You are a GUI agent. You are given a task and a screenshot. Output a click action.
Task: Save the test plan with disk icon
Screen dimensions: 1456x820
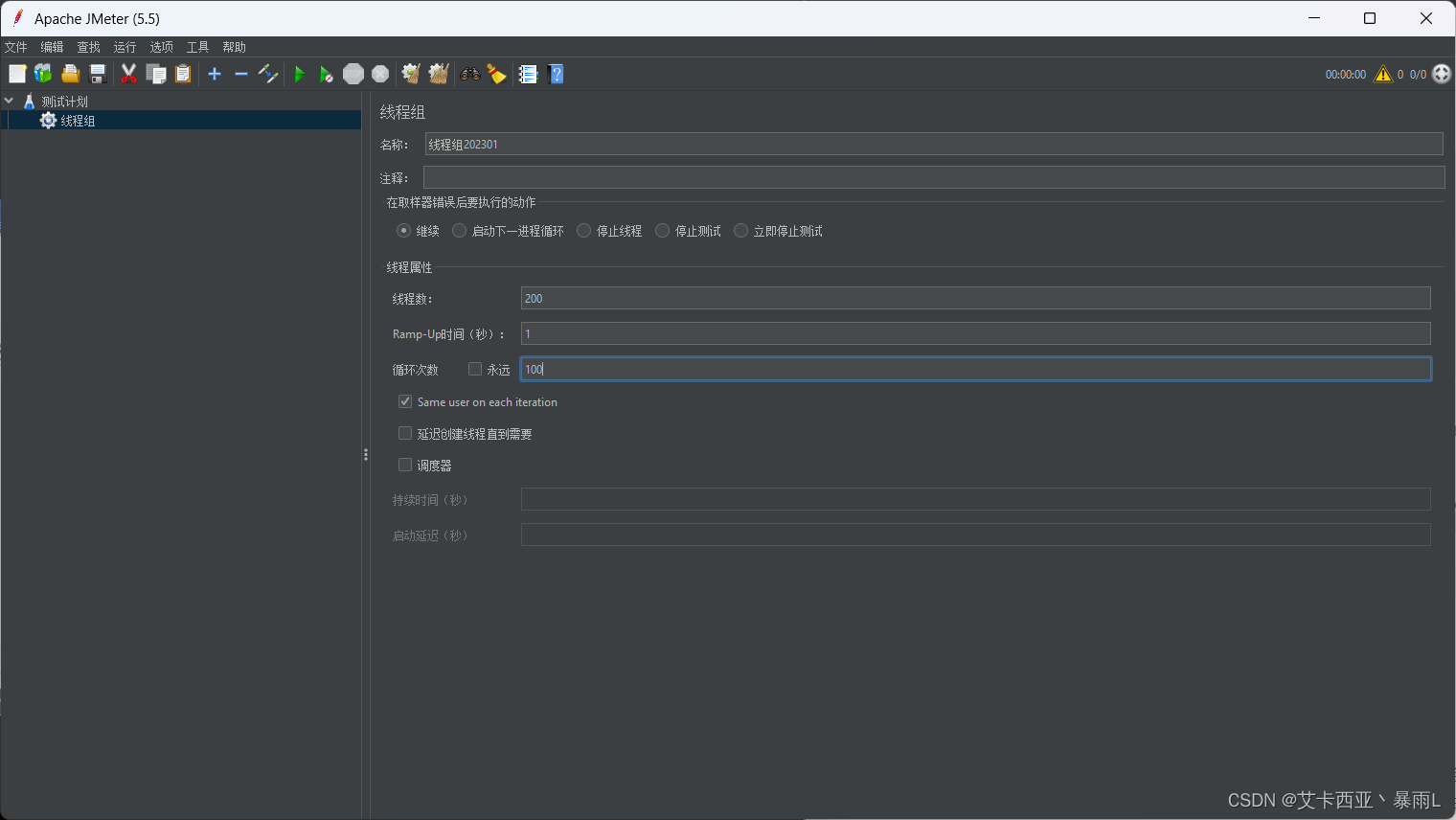(x=97, y=74)
